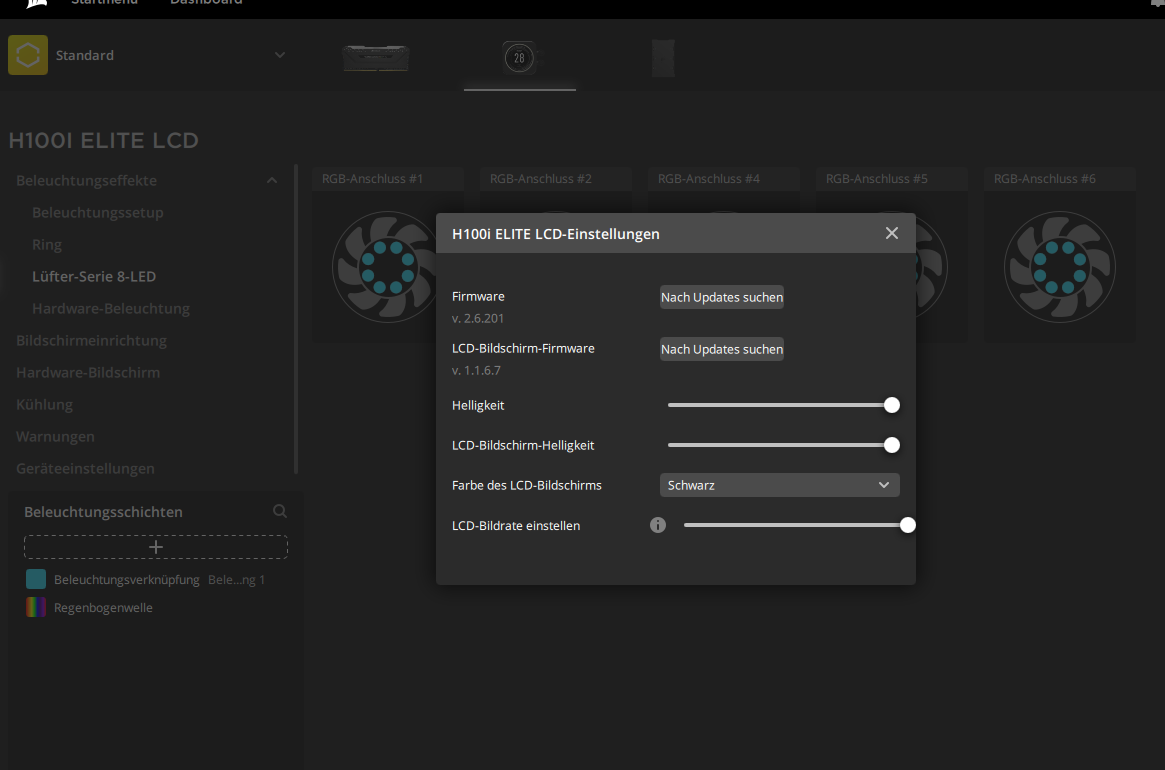Click Nach Updates suchen beside LCD-Bildschirm-Firmware
The height and width of the screenshot is (770, 1165).
tap(721, 349)
